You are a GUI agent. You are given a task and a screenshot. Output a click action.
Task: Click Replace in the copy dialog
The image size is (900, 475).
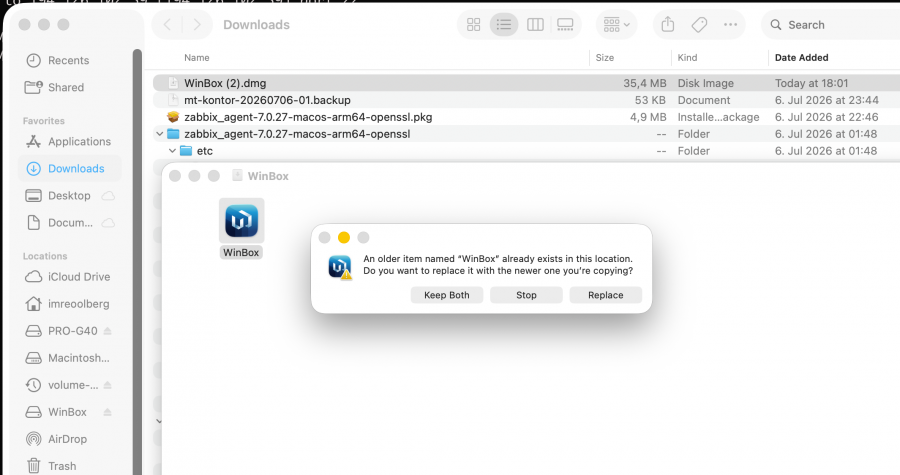(x=606, y=295)
